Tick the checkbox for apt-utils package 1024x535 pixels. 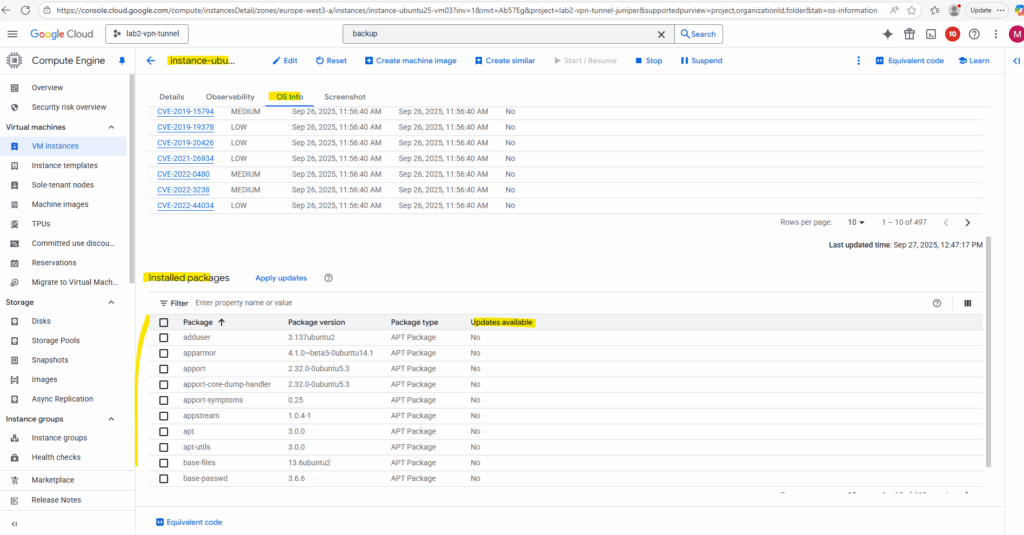coord(164,447)
